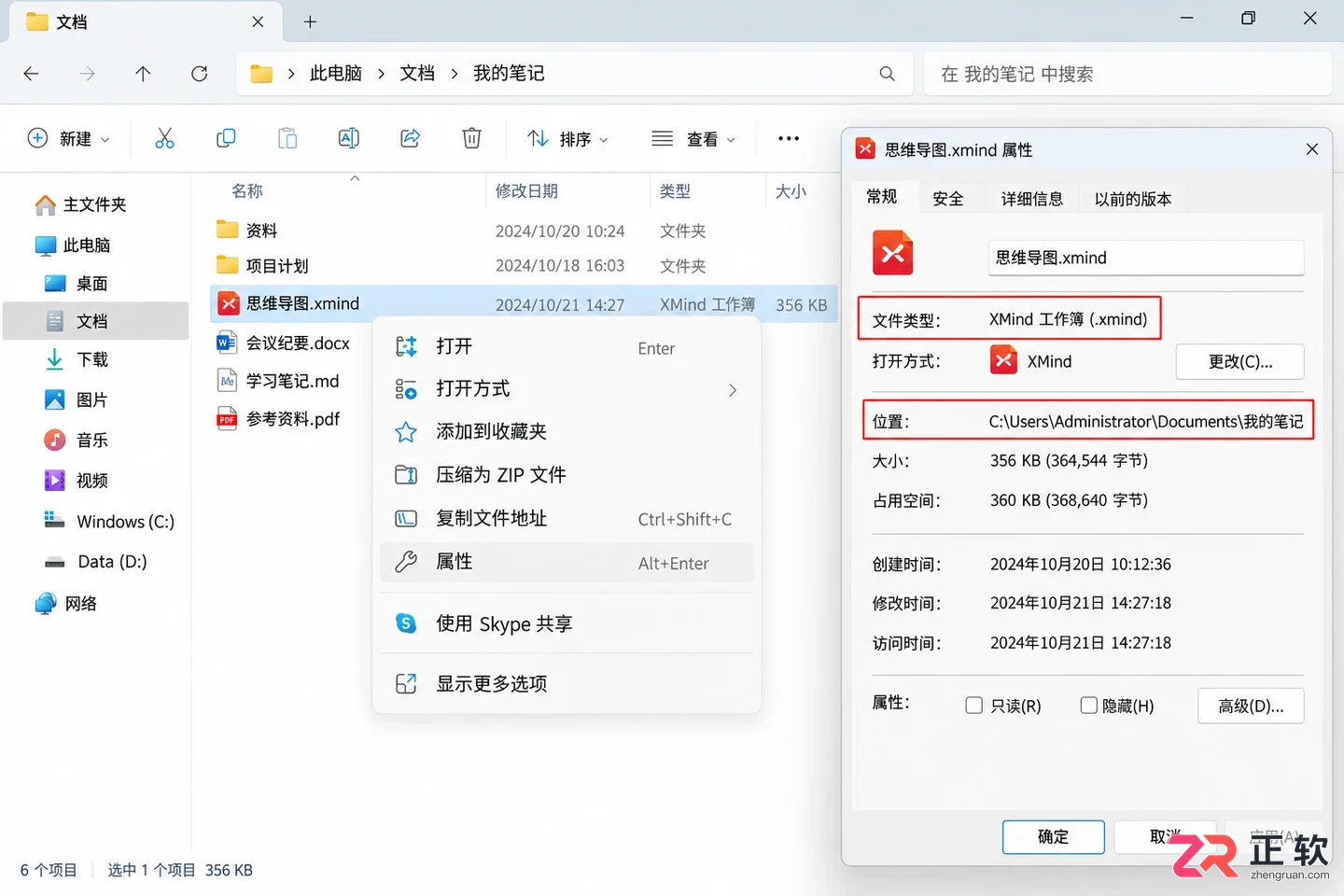The image size is (1344, 896).
Task: Click the Rename icon in toolbar
Action: (x=348, y=138)
